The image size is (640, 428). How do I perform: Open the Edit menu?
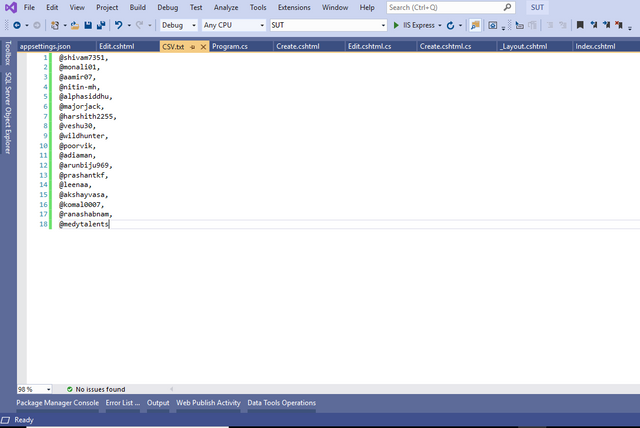point(52,7)
